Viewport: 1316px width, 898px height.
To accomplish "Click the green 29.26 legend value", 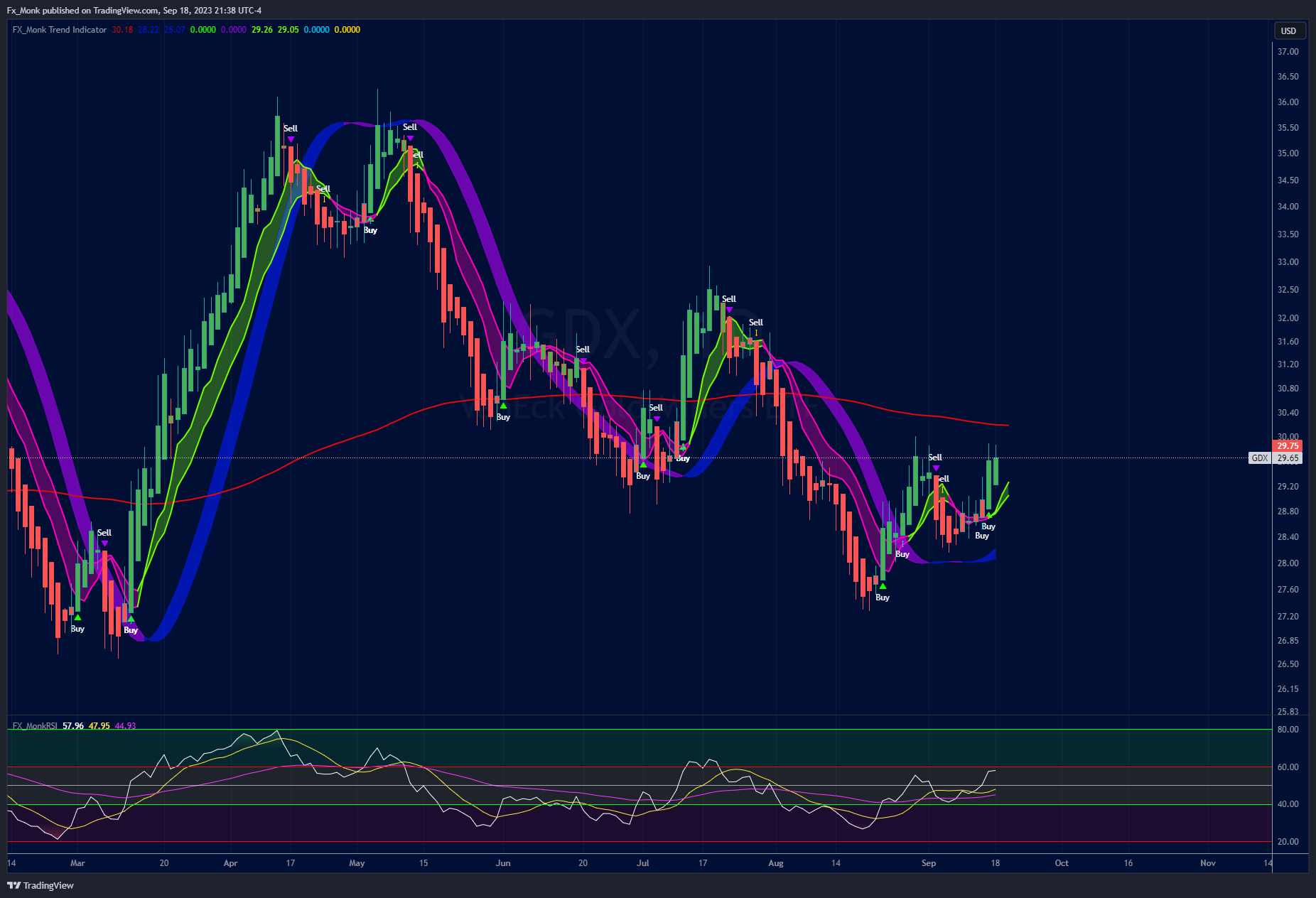I will (262, 30).
